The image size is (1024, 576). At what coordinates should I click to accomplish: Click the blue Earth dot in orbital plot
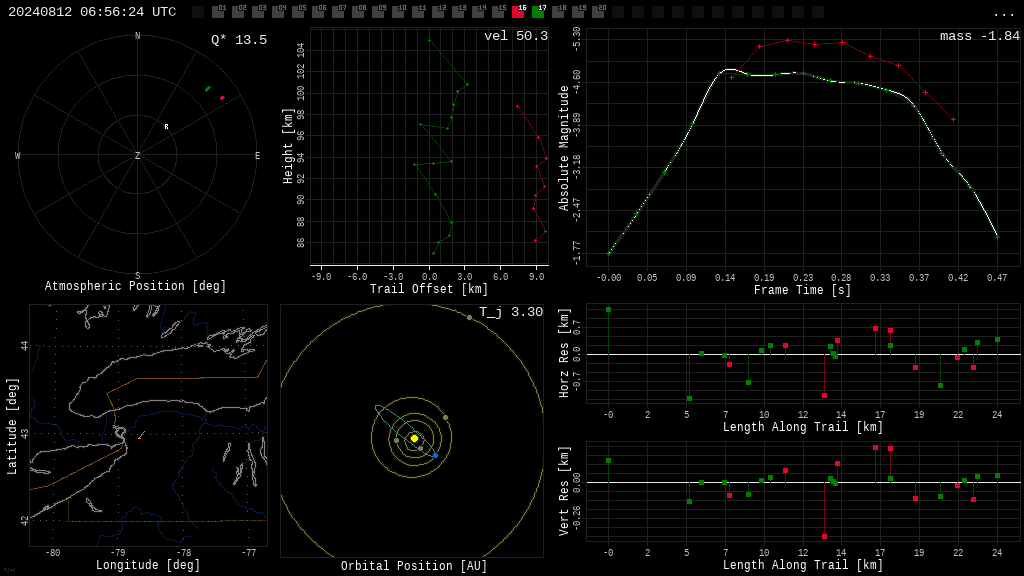[436, 455]
